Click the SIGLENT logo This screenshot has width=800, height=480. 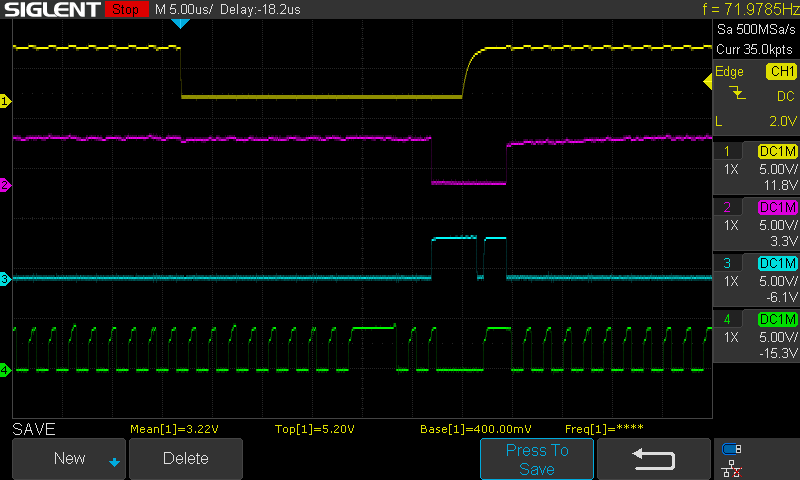(x=52, y=10)
